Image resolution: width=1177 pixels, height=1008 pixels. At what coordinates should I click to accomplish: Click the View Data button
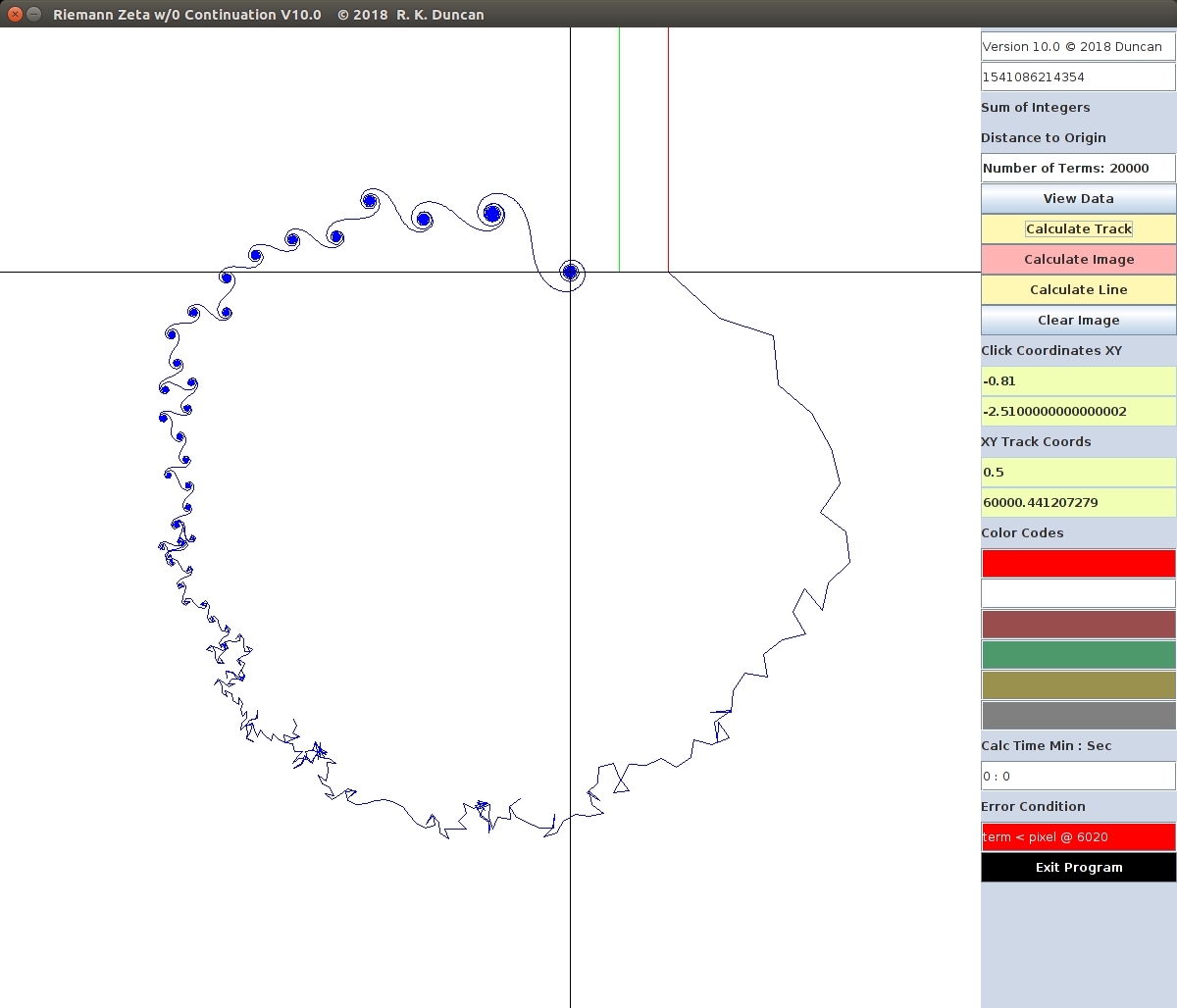1078,198
